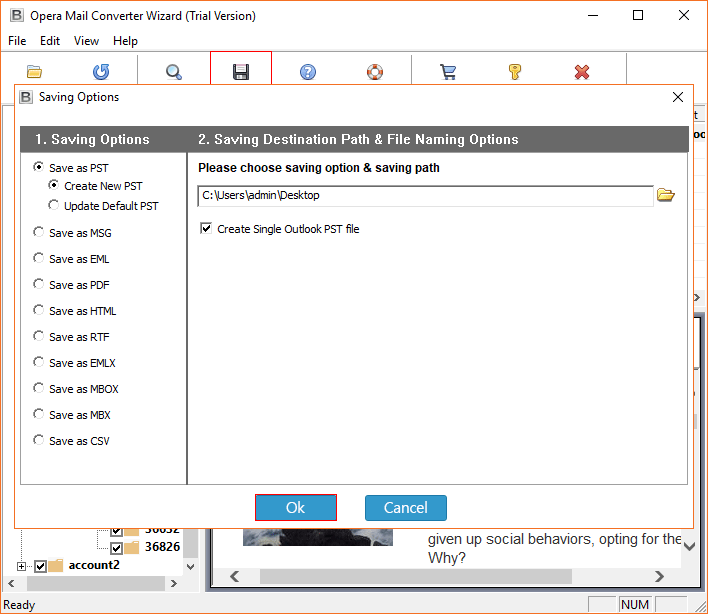Maximize the Opera Mail Converter window

[x=638, y=15]
